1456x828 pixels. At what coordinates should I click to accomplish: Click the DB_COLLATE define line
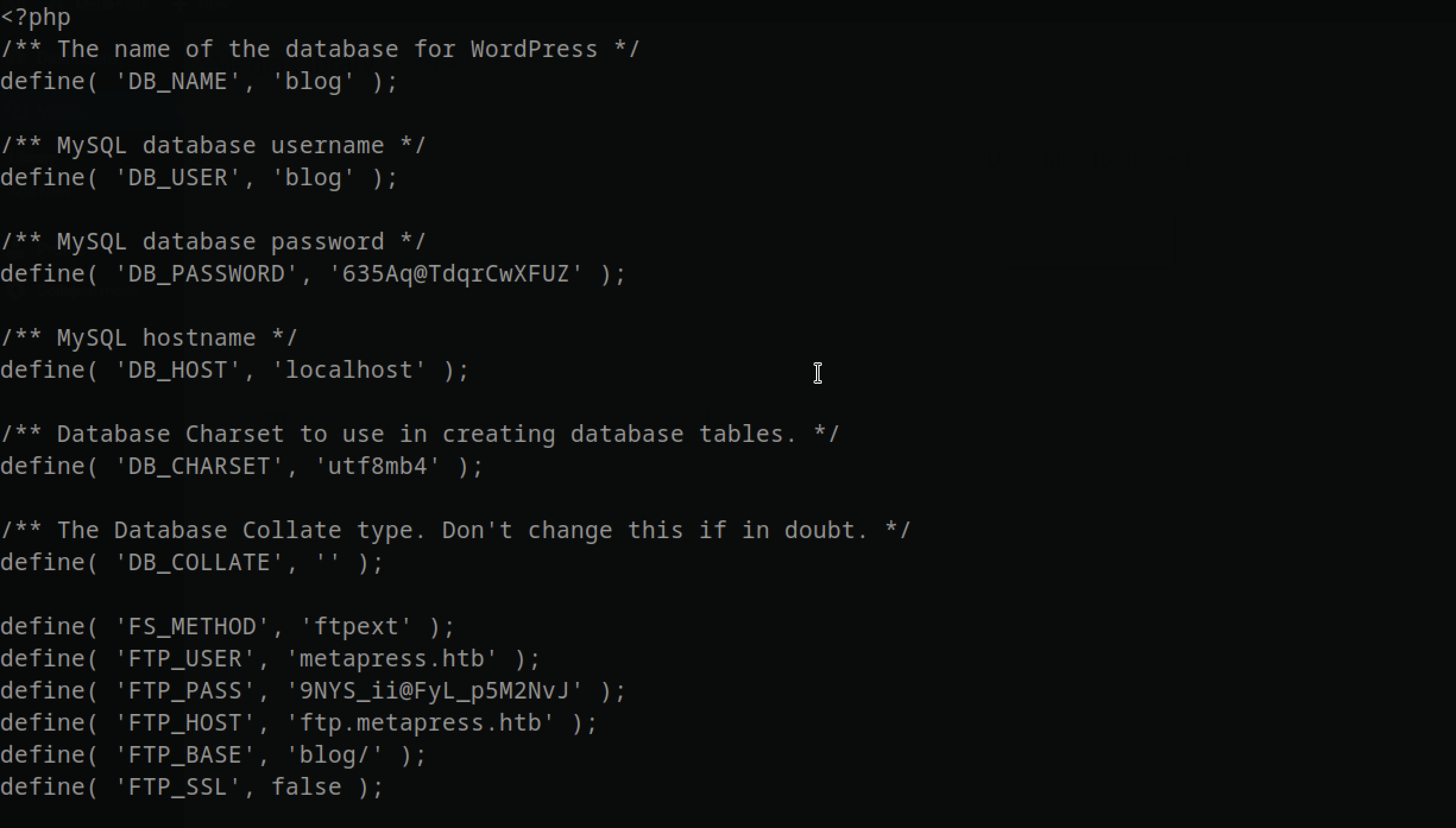pos(192,562)
